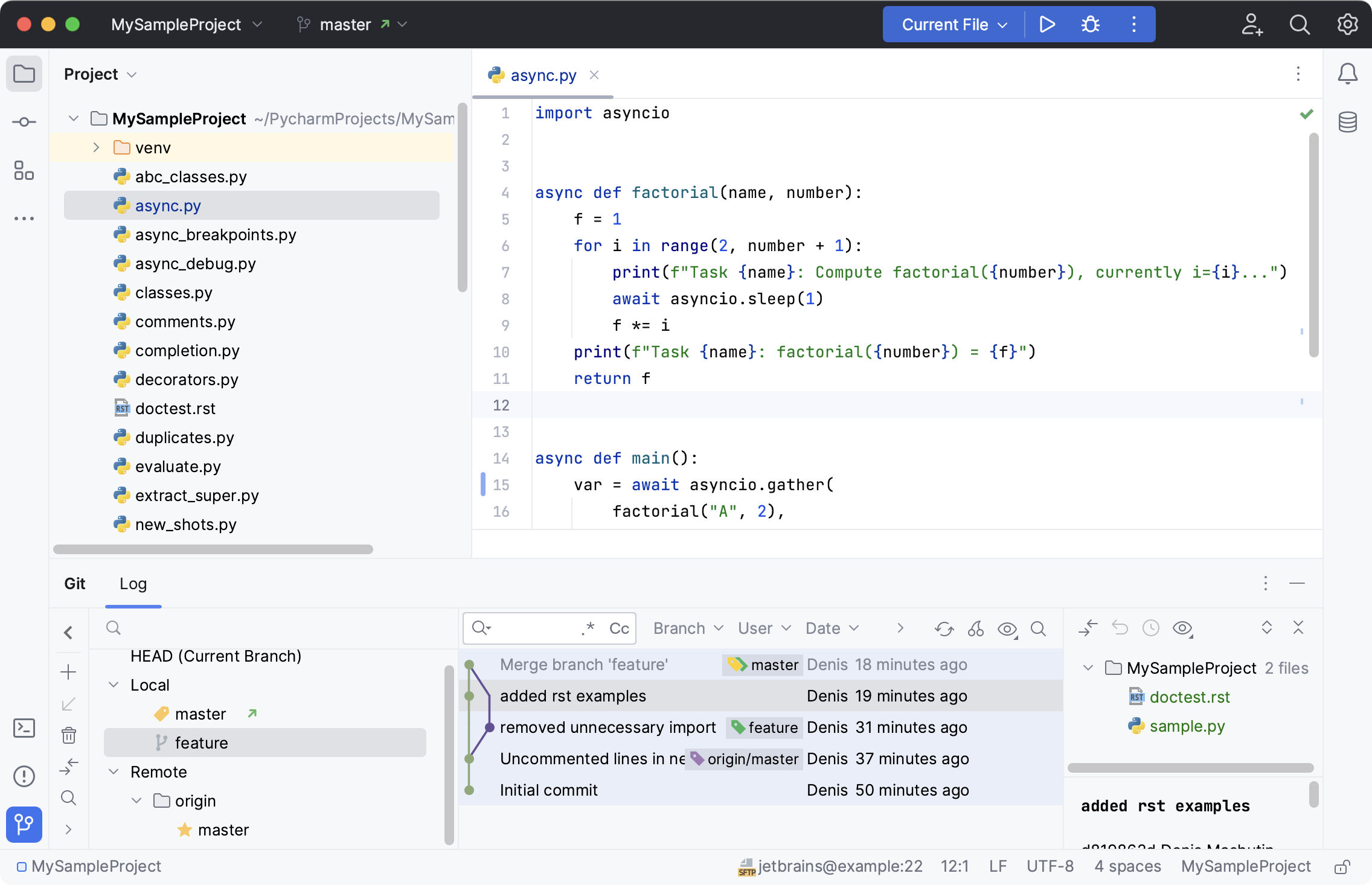Open Search Everywhere magnifier
1372x885 pixels.
[x=1300, y=24]
